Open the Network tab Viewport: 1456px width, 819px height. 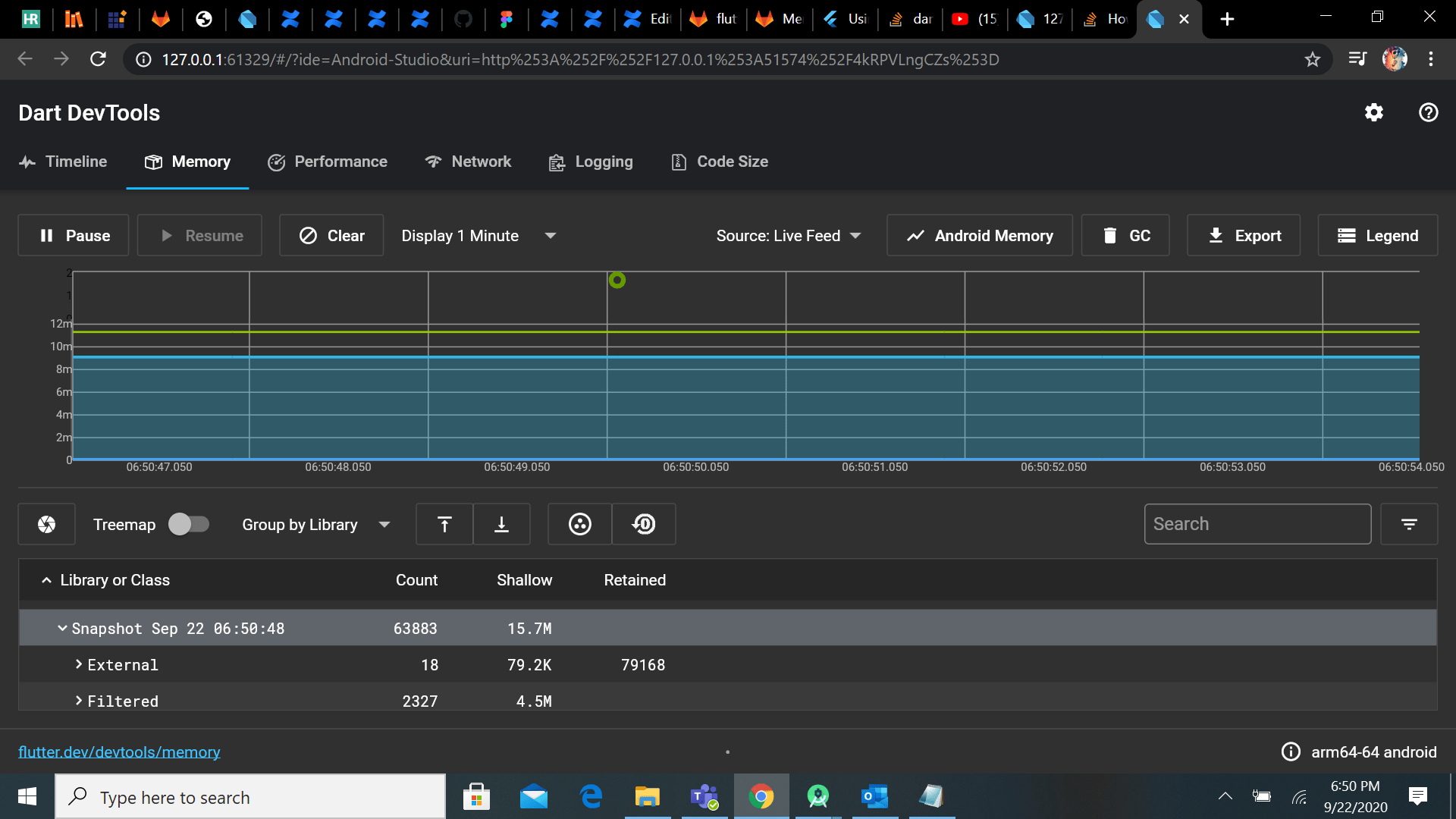pos(468,162)
